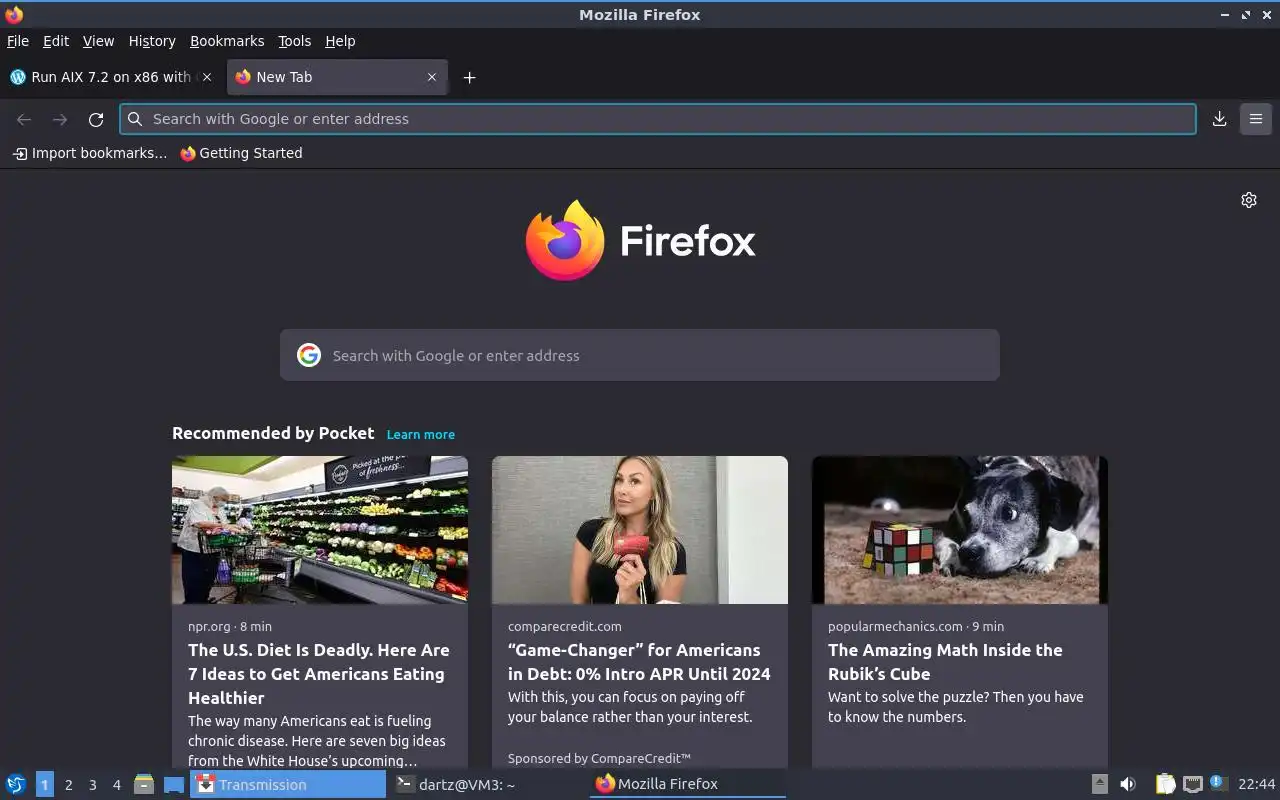This screenshot has height=800, width=1280.
Task: Click the reload page button
Action: coord(96,119)
